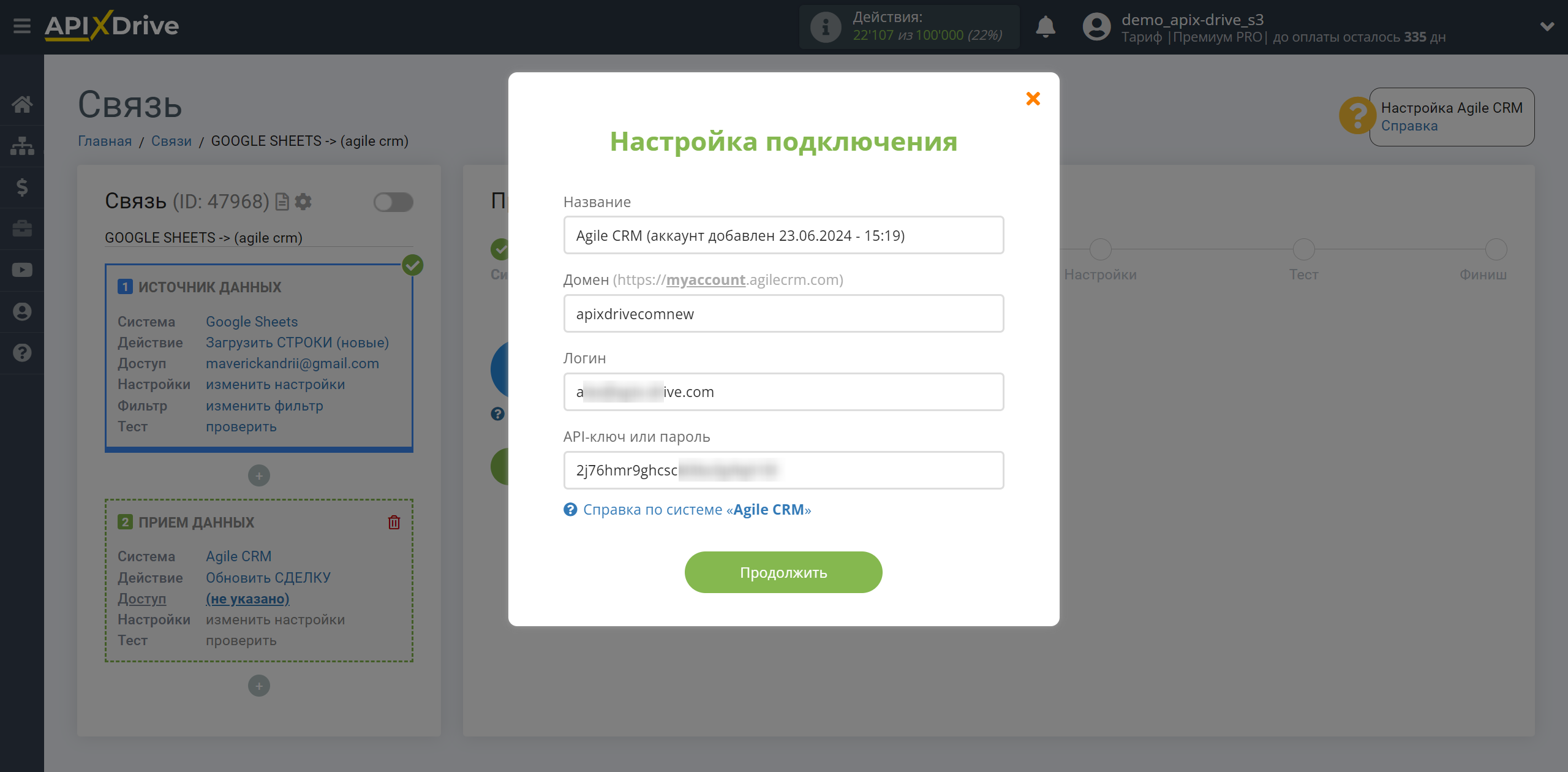
Task: Open the billing dollar icon in the sidebar
Action: point(22,187)
